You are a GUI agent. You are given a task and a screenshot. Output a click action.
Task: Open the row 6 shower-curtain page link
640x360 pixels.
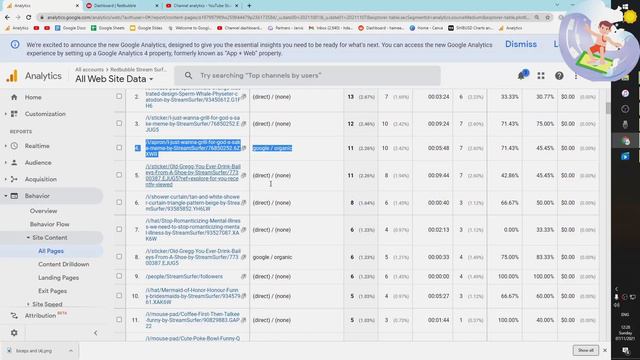(x=193, y=202)
